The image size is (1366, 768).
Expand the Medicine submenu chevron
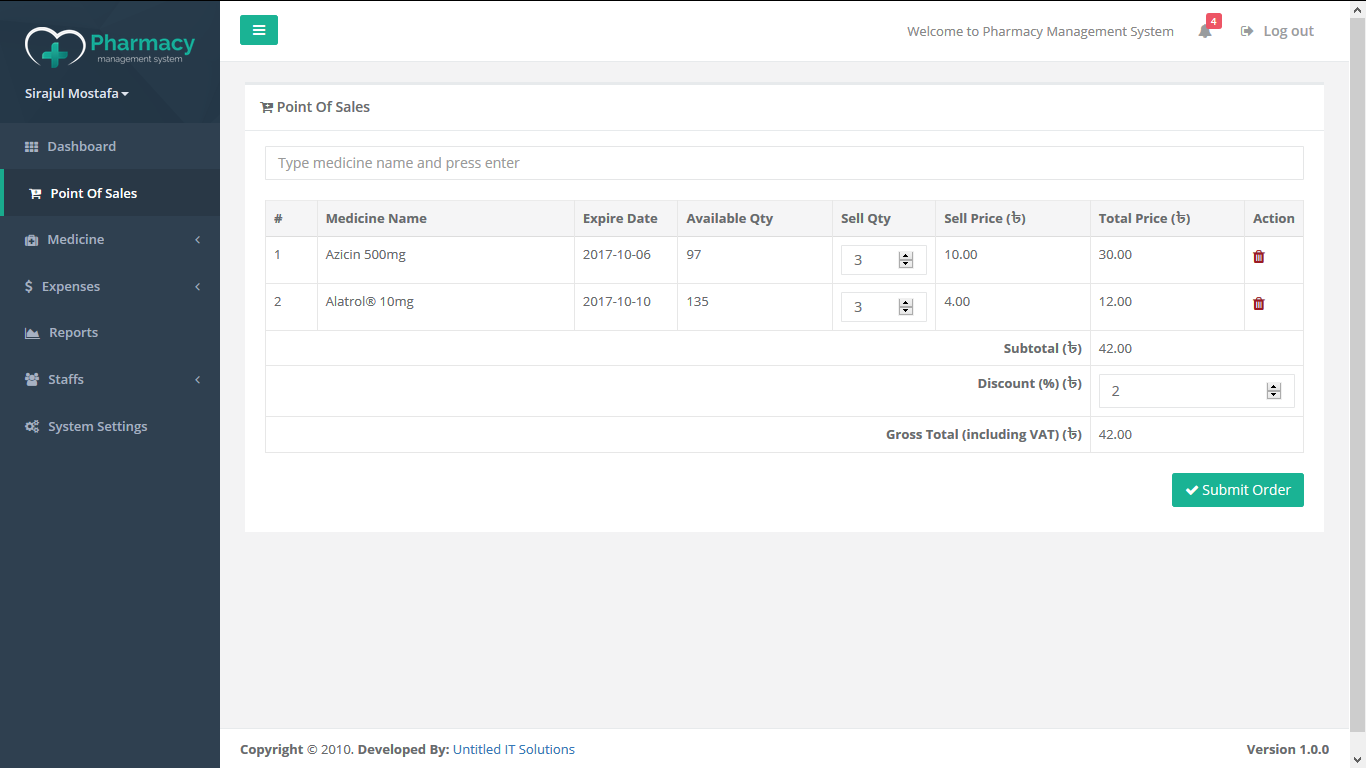198,240
